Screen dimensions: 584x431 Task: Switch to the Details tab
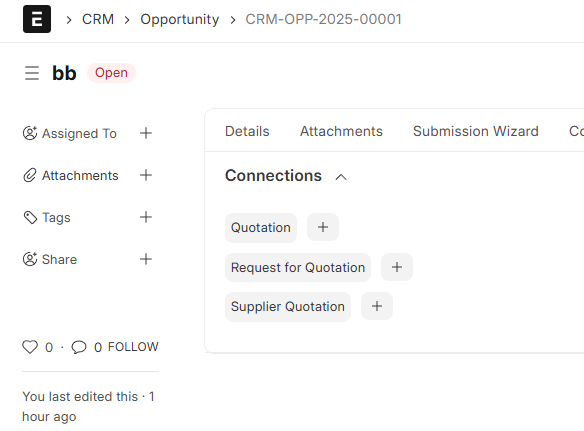pyautogui.click(x=247, y=131)
